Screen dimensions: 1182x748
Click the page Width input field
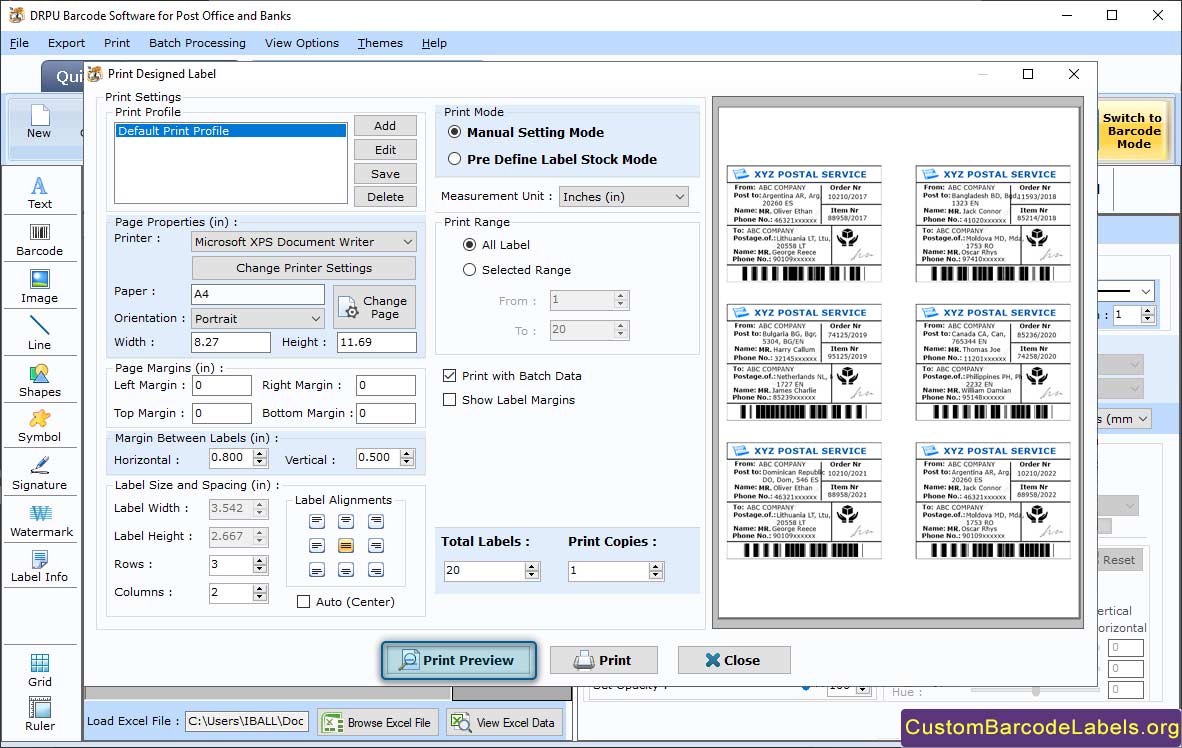[x=231, y=342]
